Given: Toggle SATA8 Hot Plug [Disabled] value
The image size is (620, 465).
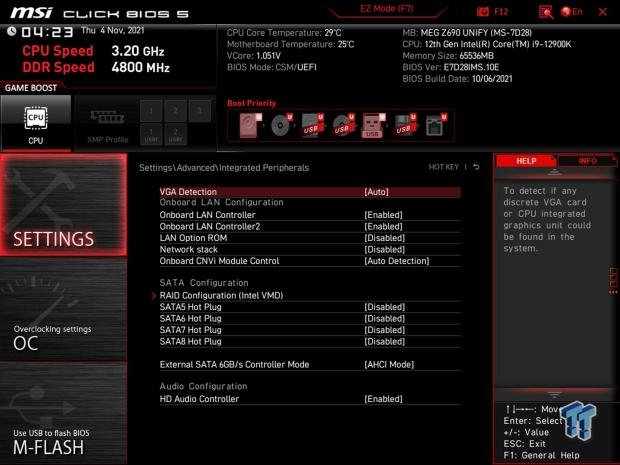Looking at the screenshot, I should (384, 342).
